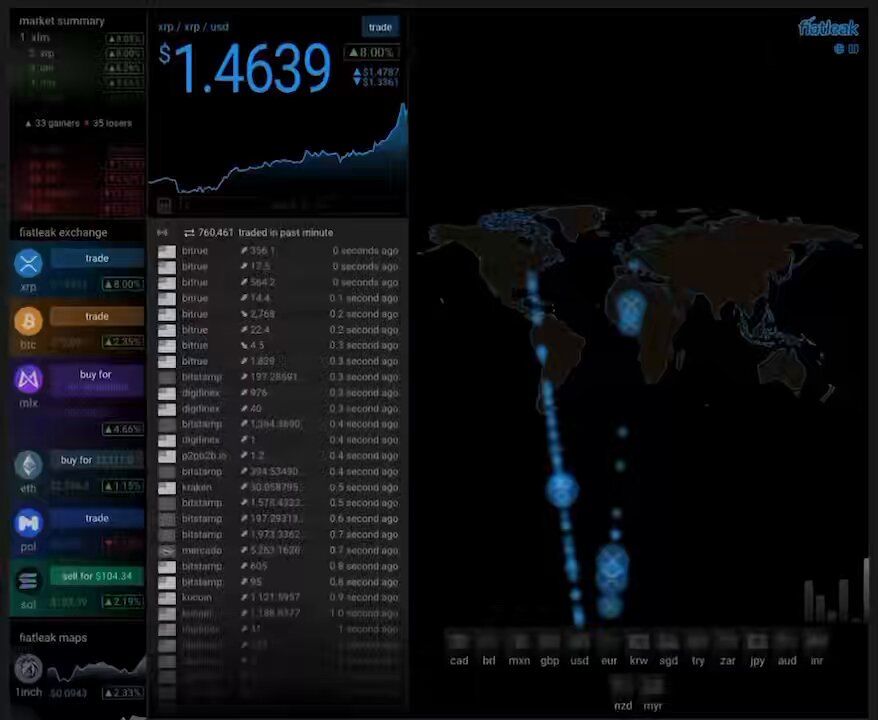878x720 pixels.
Task: Click the 4.66% change badge in mlx row
Action: click(123, 429)
